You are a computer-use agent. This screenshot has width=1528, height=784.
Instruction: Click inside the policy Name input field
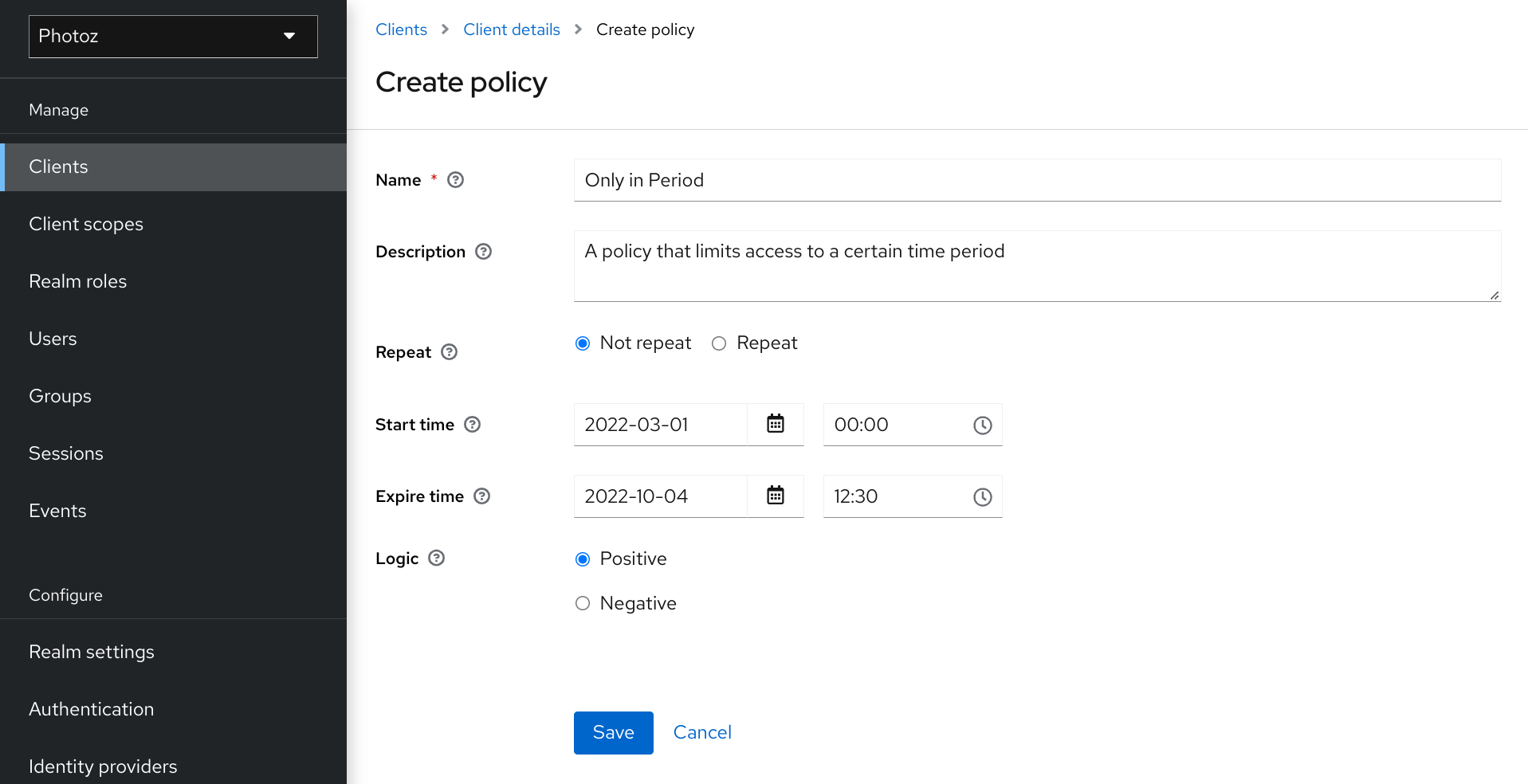[x=877, y=180]
